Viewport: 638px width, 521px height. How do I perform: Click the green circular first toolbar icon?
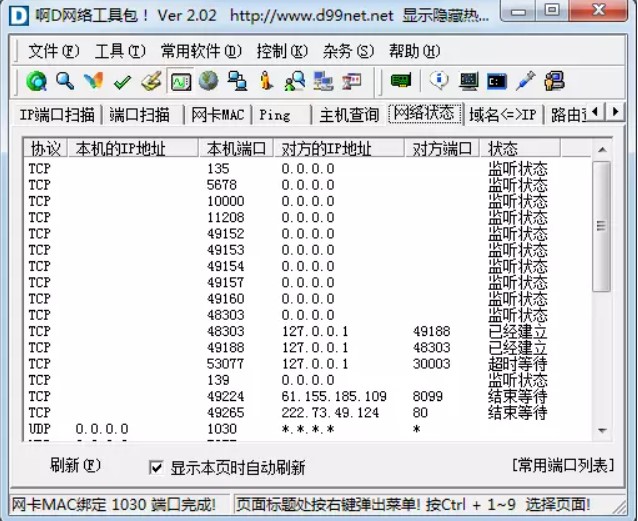37,81
